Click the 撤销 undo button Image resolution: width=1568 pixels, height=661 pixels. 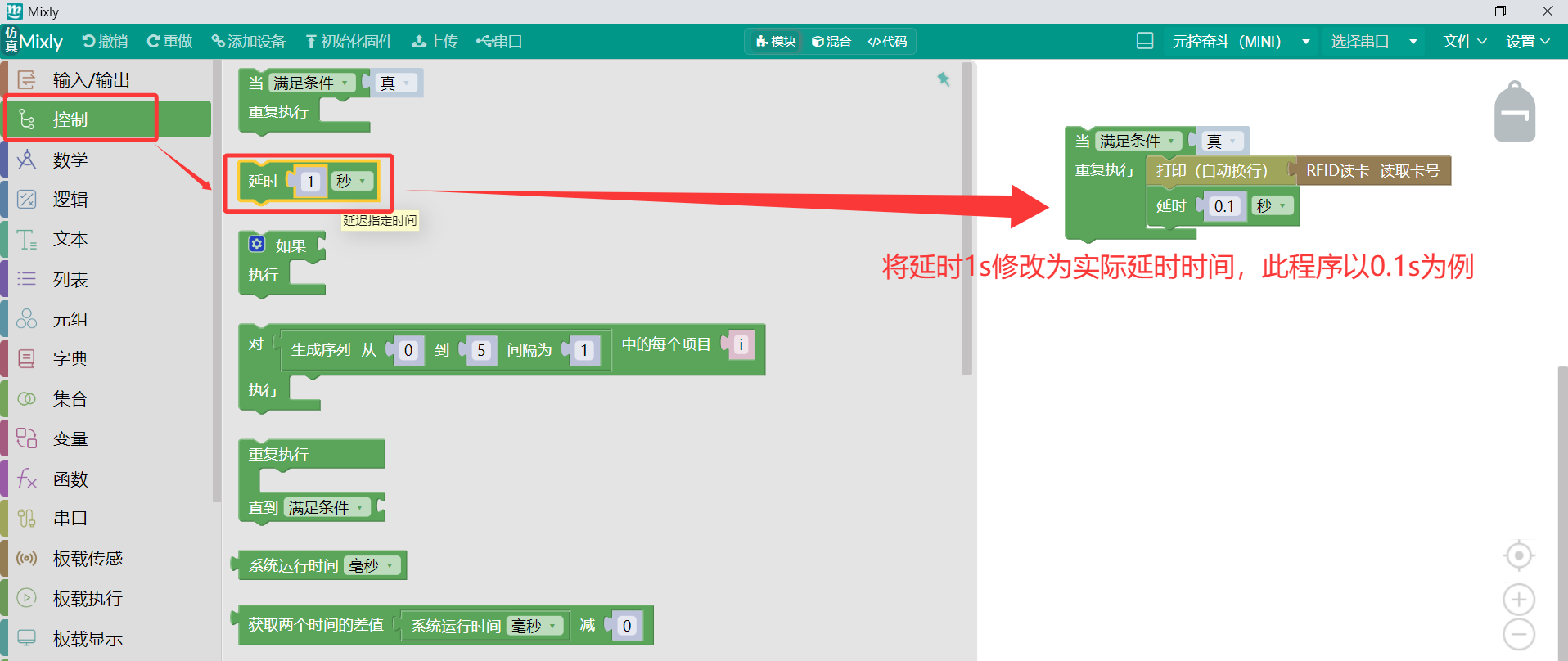point(105,42)
